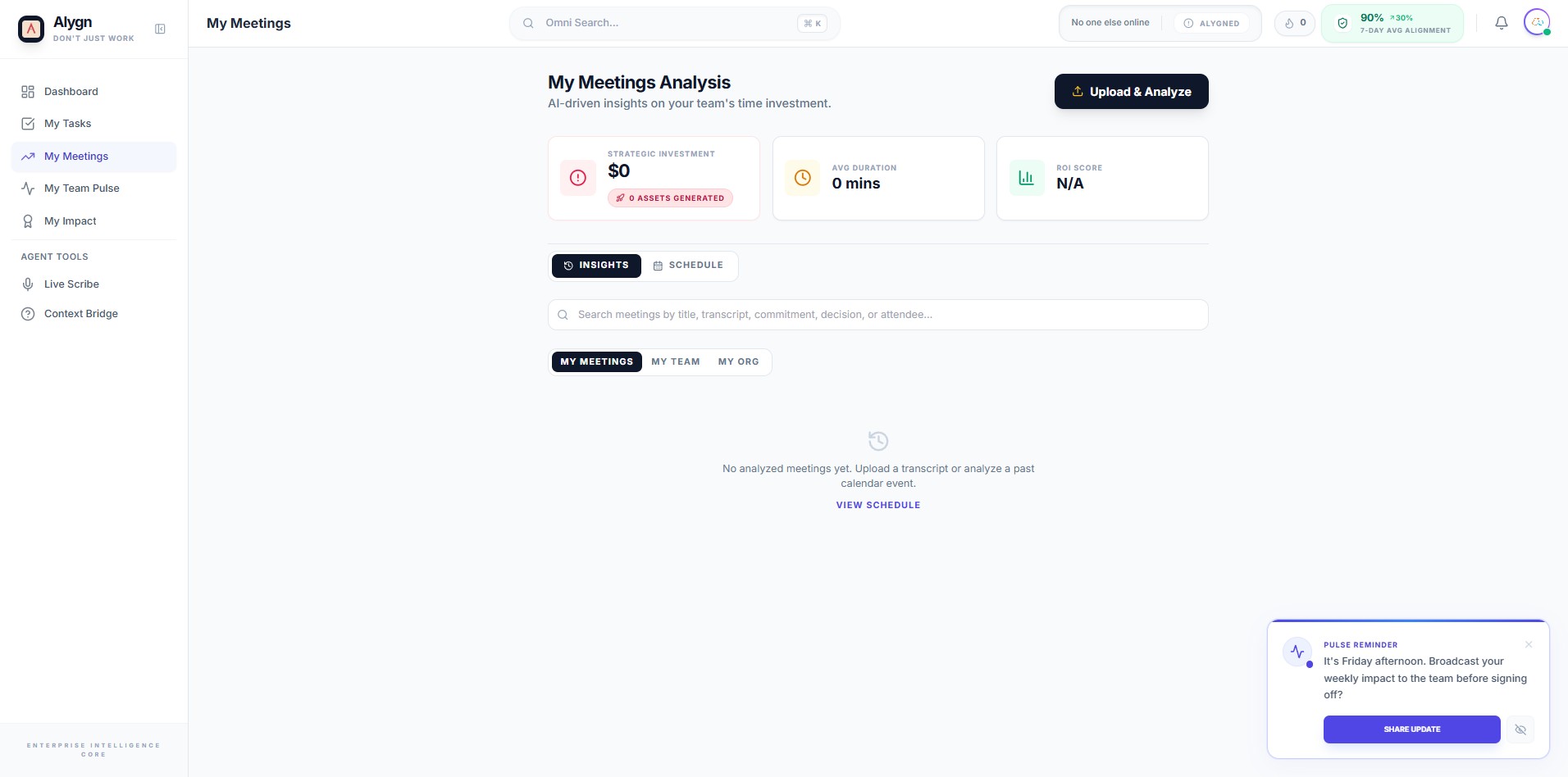The image size is (1568, 777).
Task: Open the 90% 7-day alignment badge
Action: tap(1393, 23)
